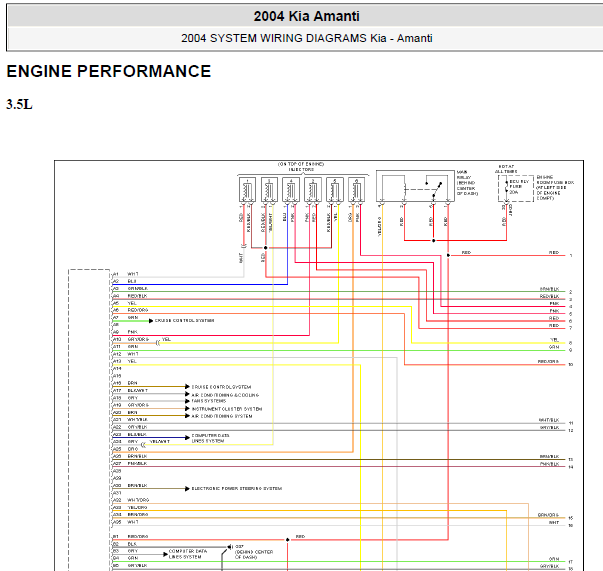Click the "AIR CONDITIONING SYSTEM" label at pin A20
The image size is (603, 571).
tap(222, 416)
